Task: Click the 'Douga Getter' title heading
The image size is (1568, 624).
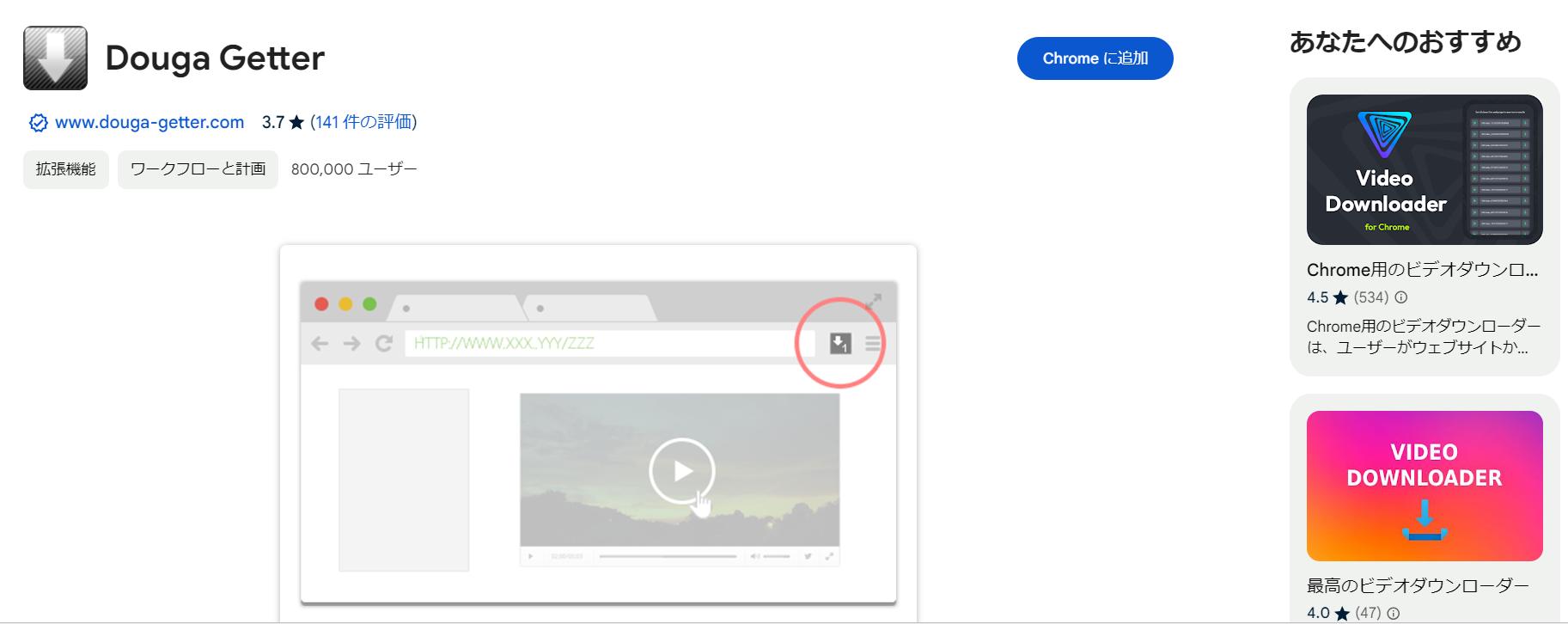Action: click(x=215, y=58)
